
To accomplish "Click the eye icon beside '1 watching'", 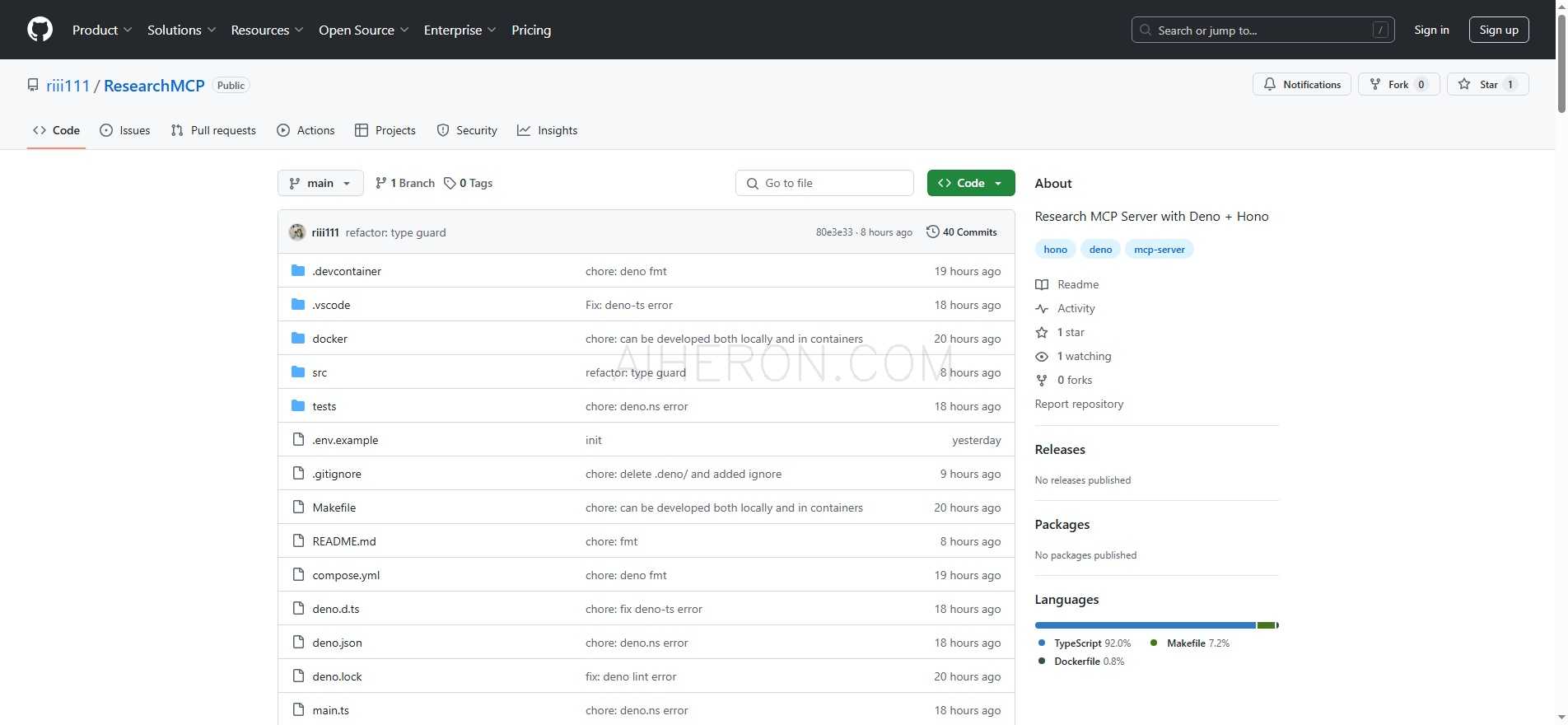I will click(x=1042, y=356).
